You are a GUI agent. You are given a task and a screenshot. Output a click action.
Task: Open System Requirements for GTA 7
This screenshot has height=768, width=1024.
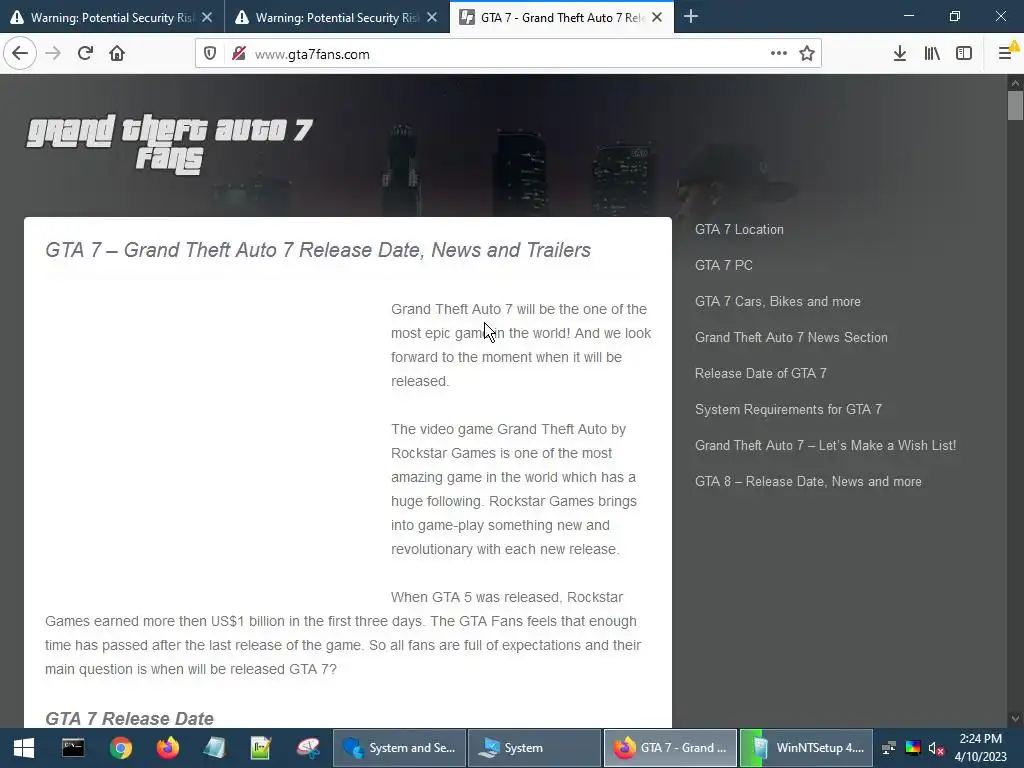[788, 409]
